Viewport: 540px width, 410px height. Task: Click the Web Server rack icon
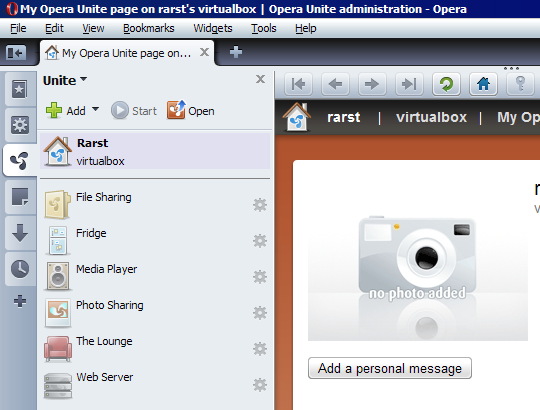point(58,386)
